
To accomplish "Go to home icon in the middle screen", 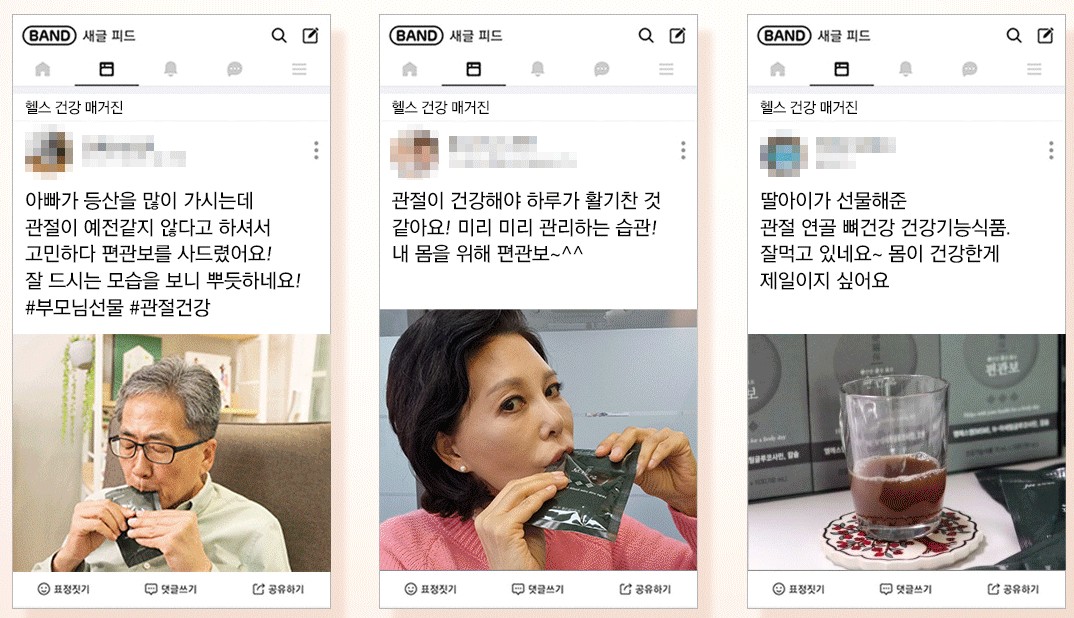I will tap(410, 69).
